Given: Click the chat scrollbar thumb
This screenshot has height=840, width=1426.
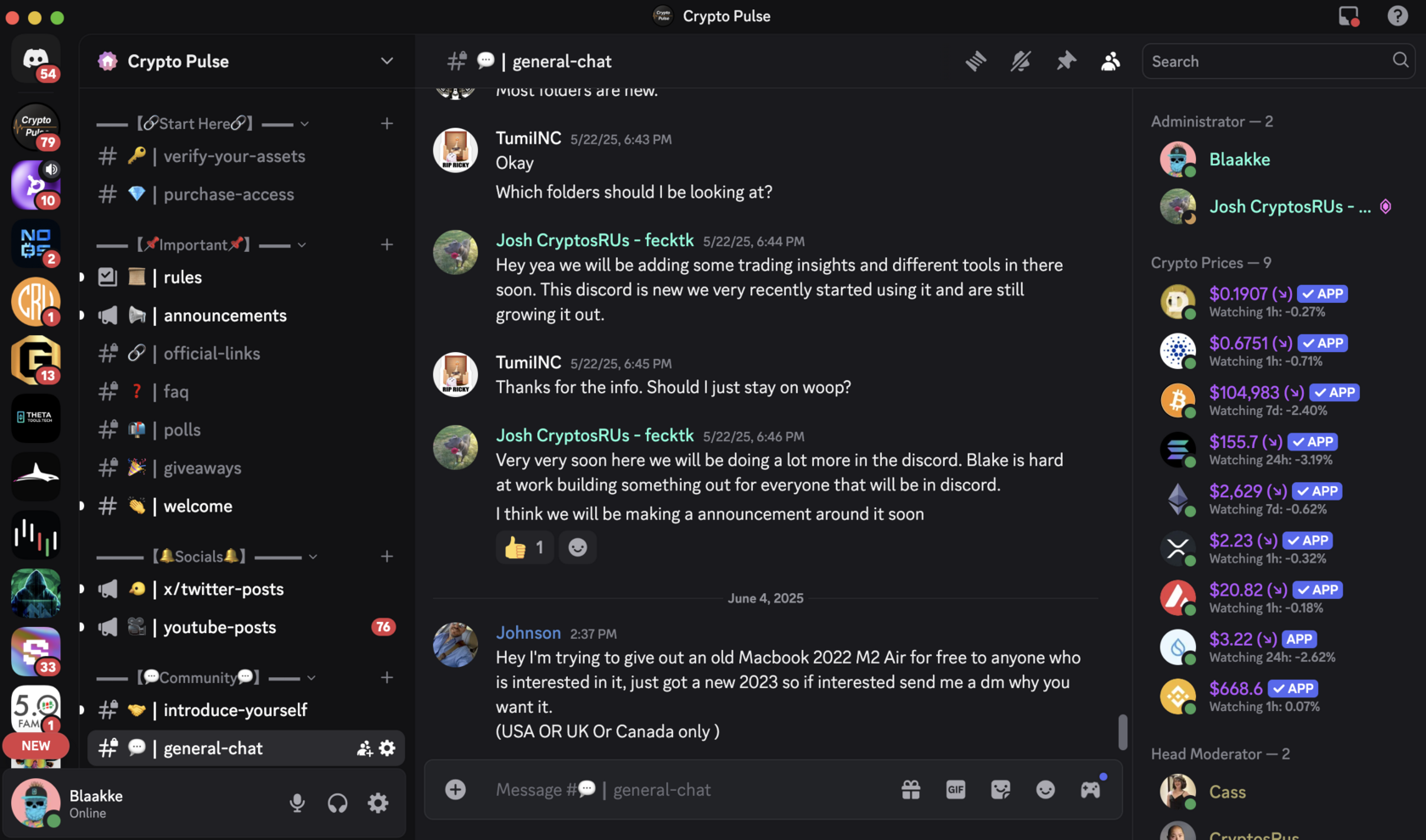Looking at the screenshot, I should 1122,731.
